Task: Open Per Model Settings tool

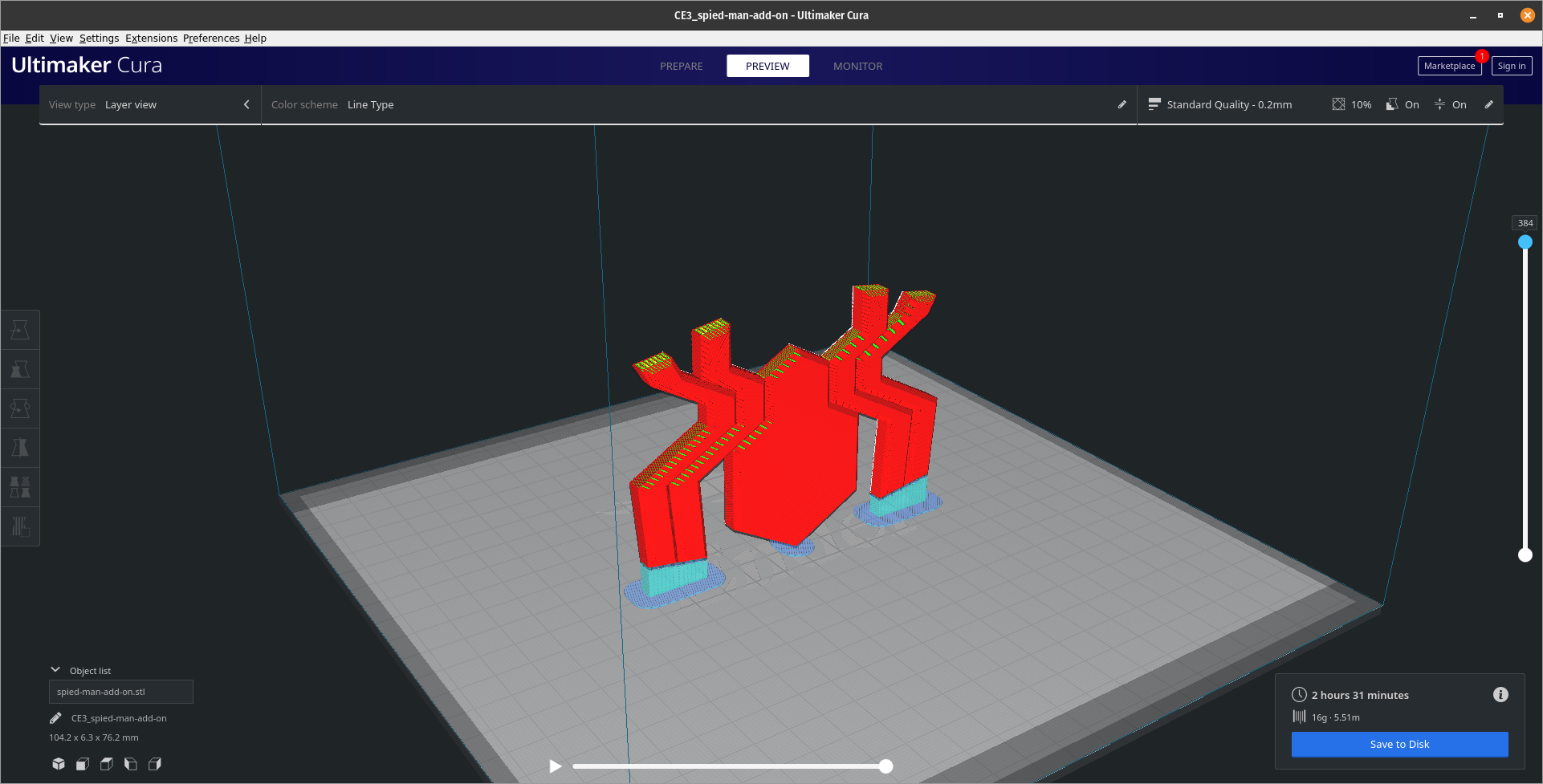Action: 20,487
